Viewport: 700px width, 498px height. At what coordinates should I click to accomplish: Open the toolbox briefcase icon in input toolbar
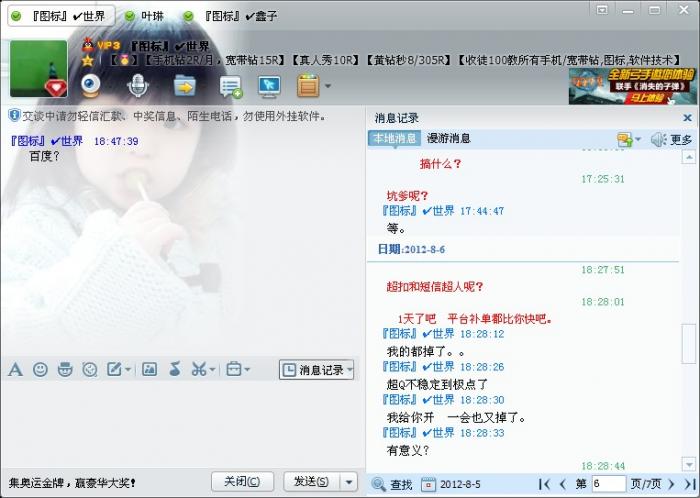click(234, 369)
